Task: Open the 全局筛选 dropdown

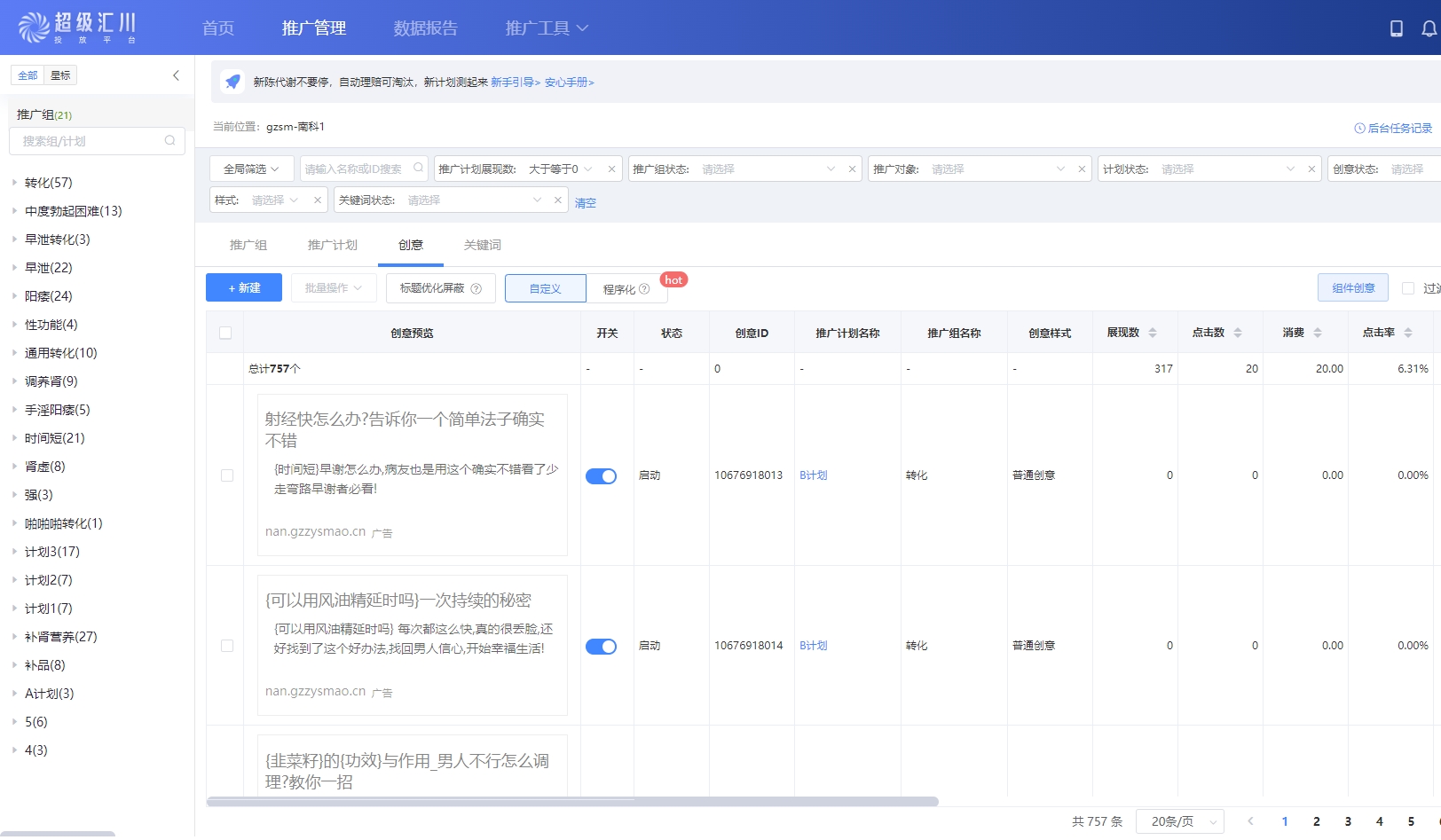Action: [x=251, y=169]
